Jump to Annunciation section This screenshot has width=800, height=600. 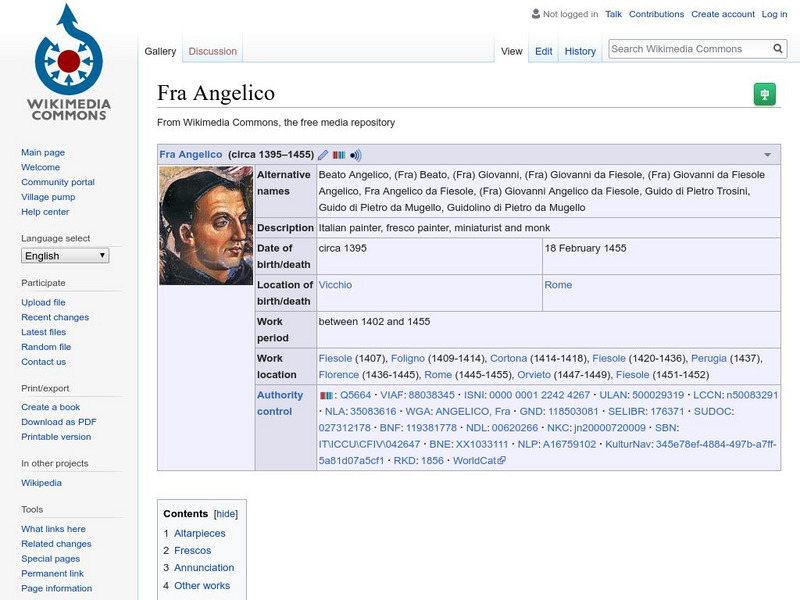[x=204, y=567]
